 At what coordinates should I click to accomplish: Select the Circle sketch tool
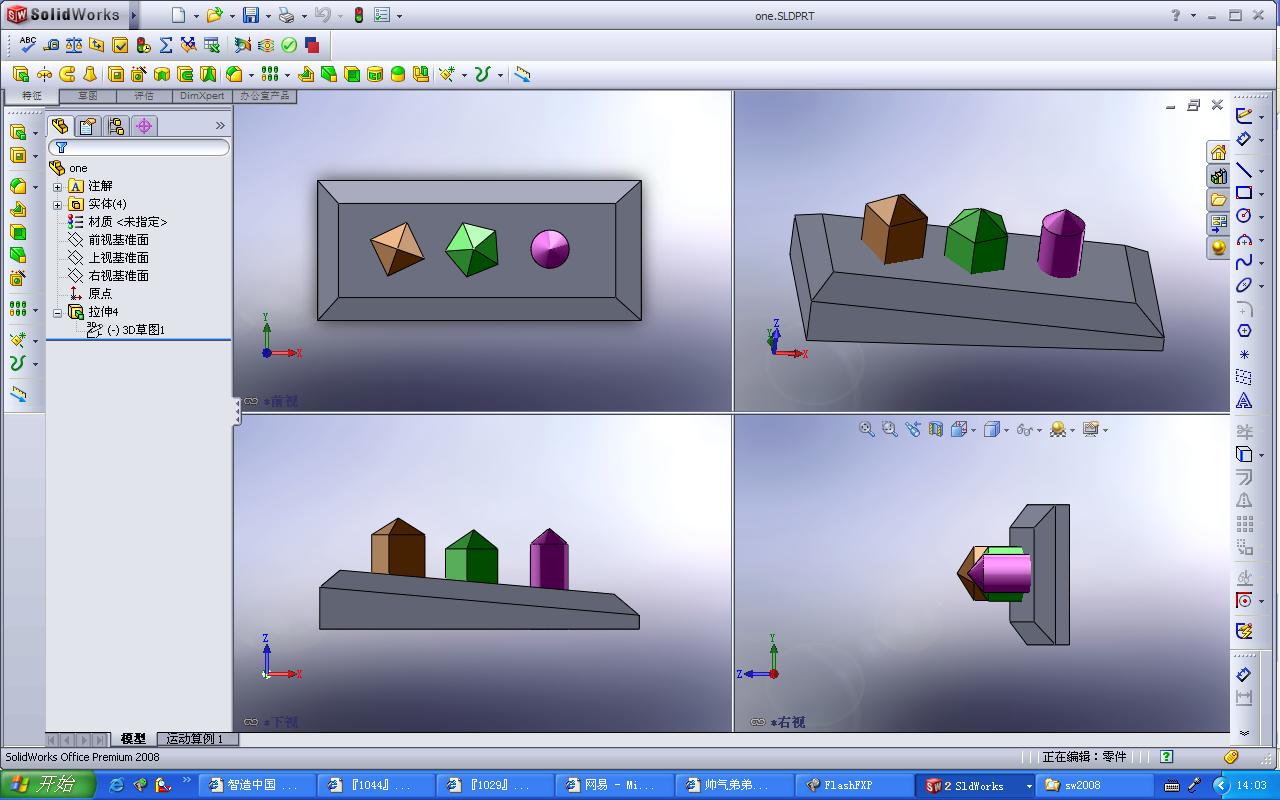click(x=1243, y=216)
